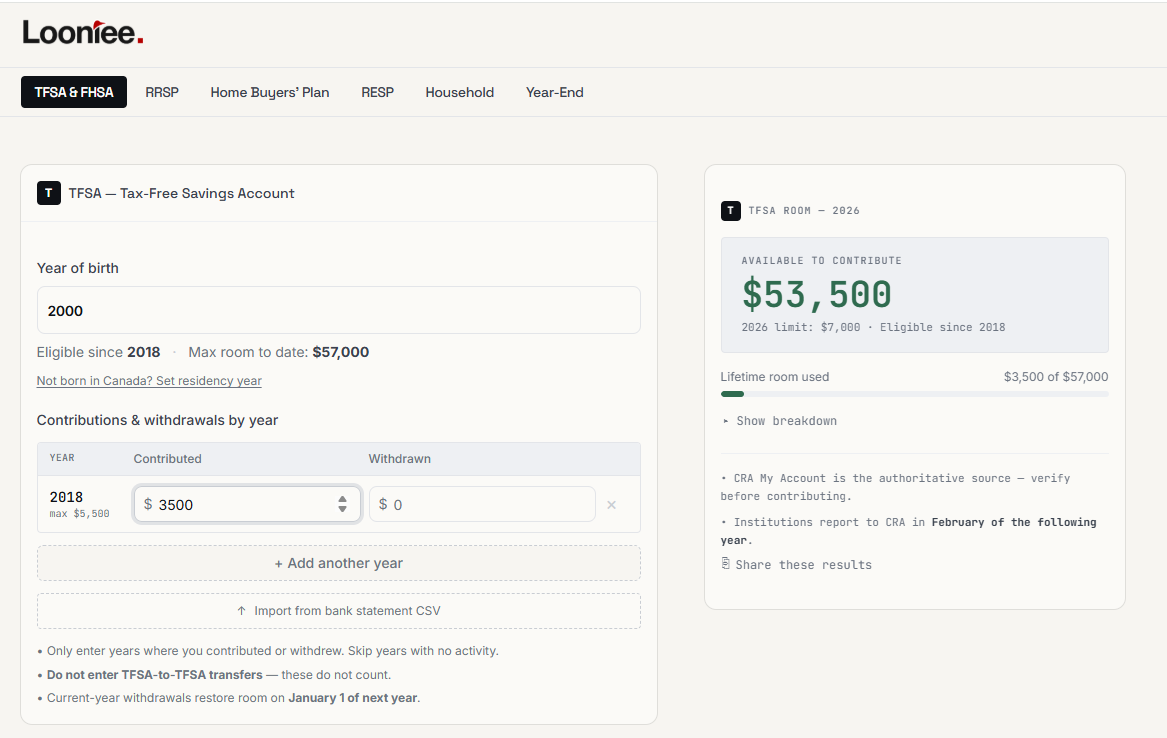Viewport: 1167px width, 738px height.
Task: Click the Max room to date $57,000 value
Action: pos(341,352)
